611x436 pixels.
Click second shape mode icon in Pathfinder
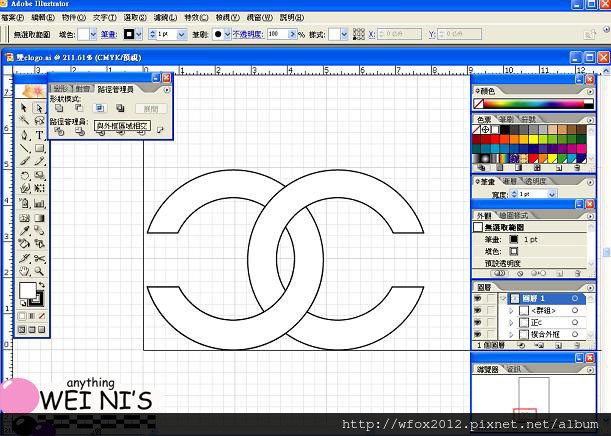[79, 108]
